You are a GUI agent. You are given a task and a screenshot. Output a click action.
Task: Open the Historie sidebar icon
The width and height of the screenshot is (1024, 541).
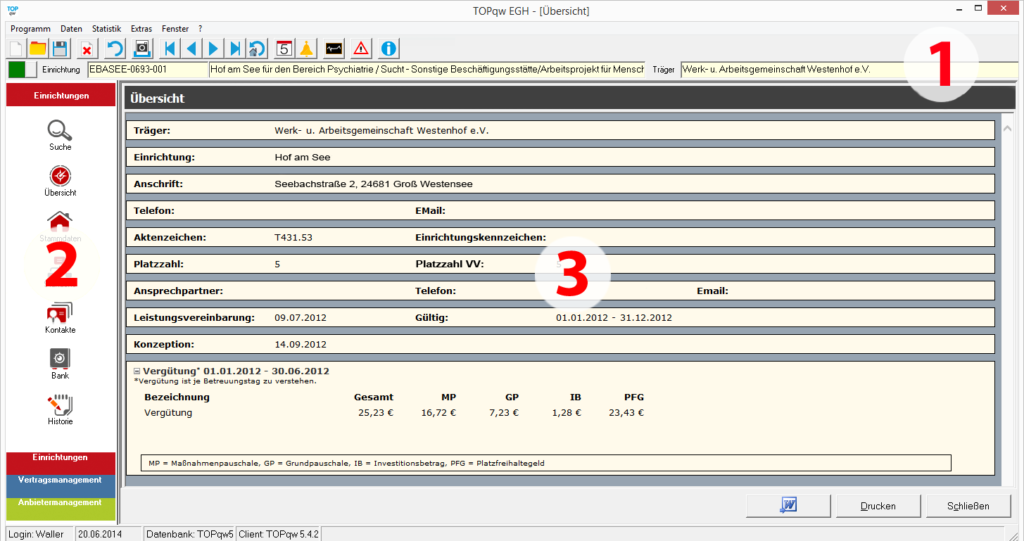click(60, 405)
